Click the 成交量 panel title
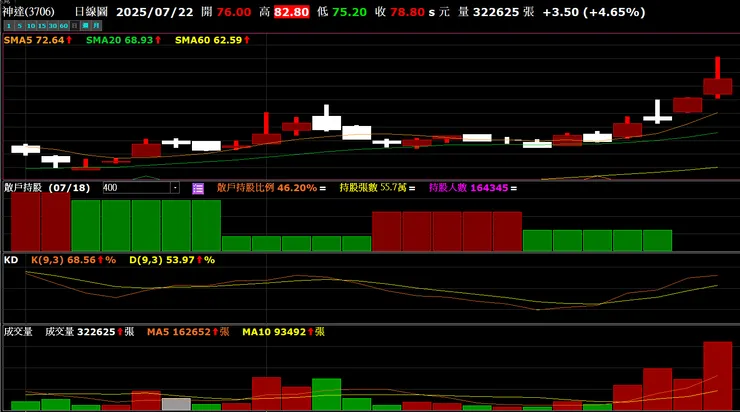 (x=18, y=332)
